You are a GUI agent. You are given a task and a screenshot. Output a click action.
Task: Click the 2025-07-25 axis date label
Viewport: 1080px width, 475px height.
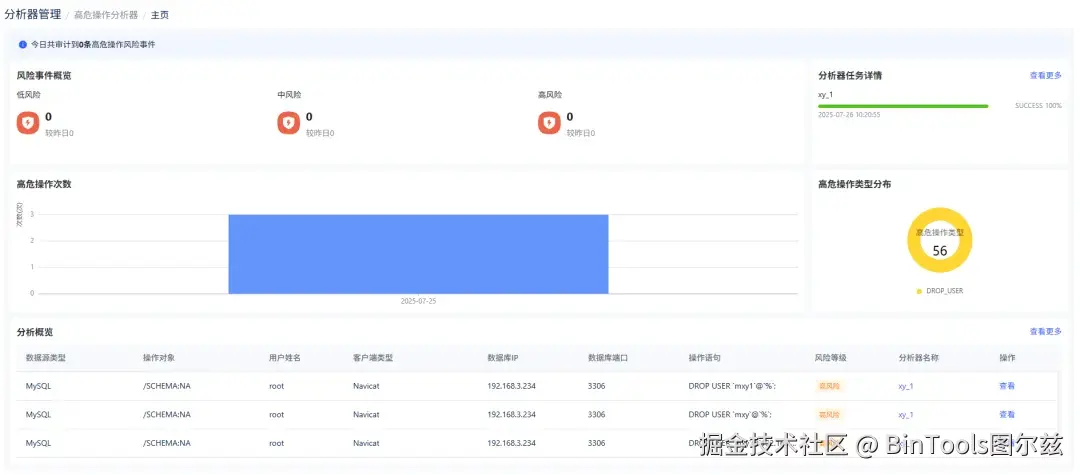(x=418, y=302)
